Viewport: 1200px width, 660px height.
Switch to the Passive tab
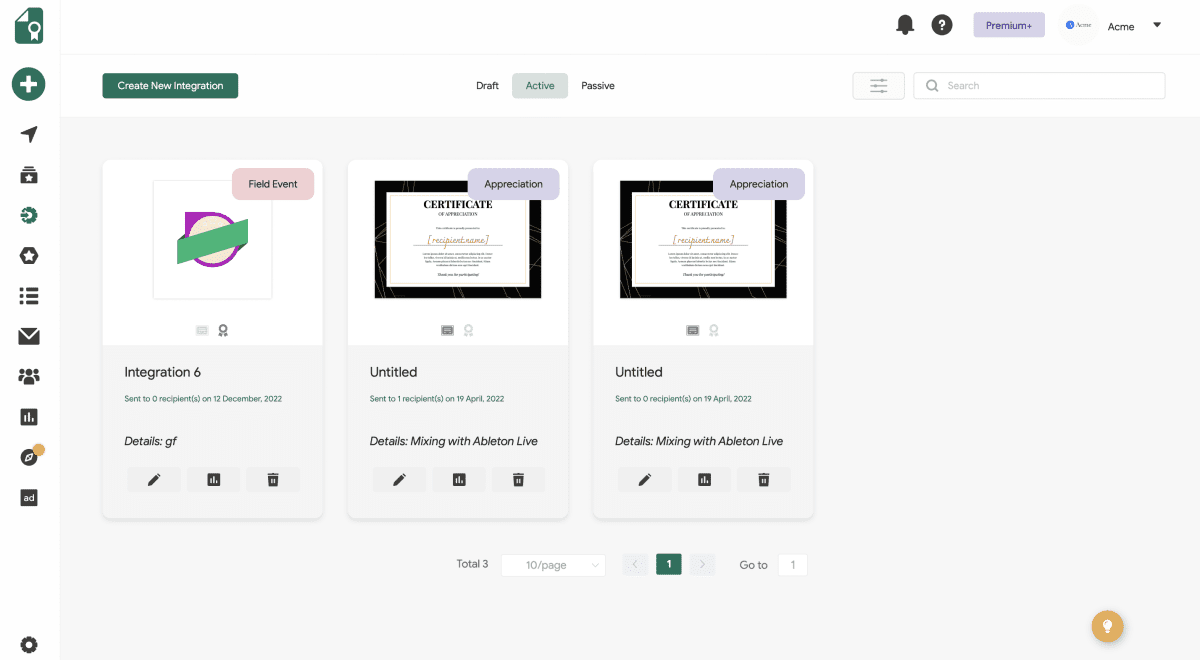point(597,86)
